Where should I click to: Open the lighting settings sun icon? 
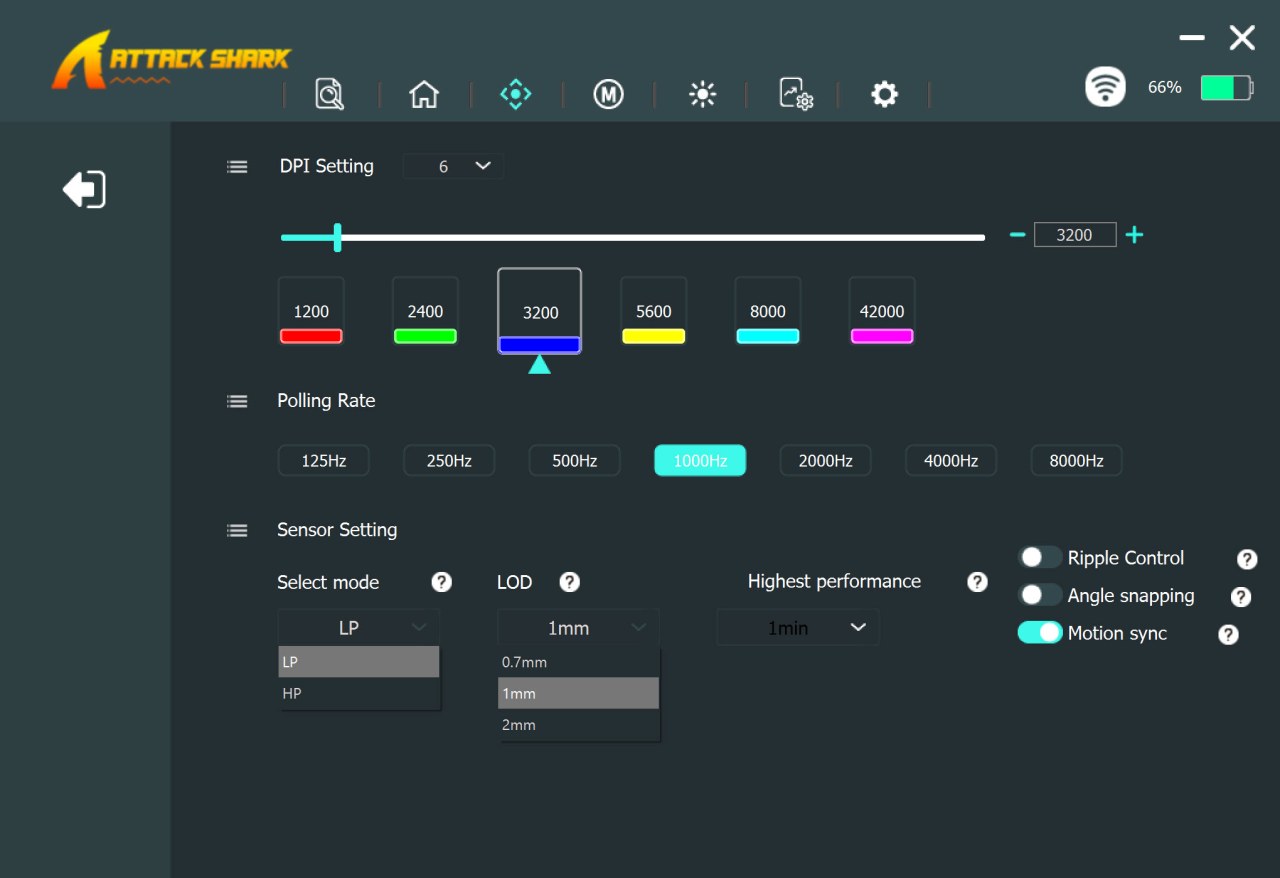[702, 94]
